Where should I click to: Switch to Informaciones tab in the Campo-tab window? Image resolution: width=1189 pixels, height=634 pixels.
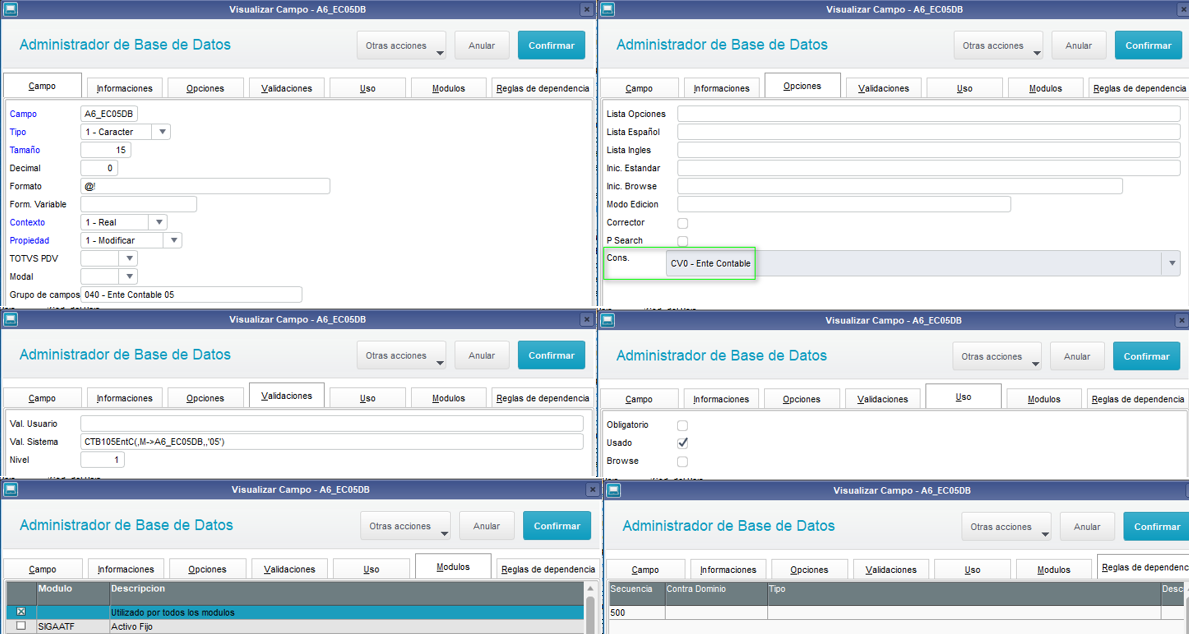click(124, 88)
